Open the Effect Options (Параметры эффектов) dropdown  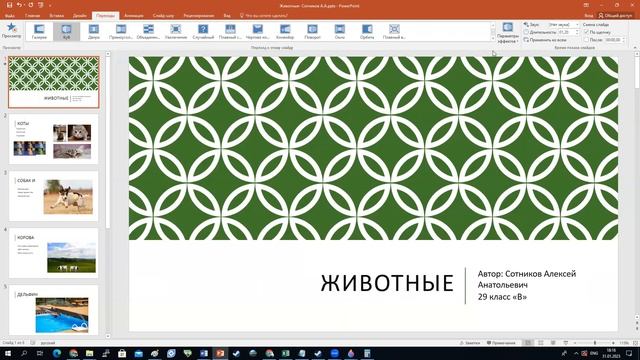tap(508, 33)
